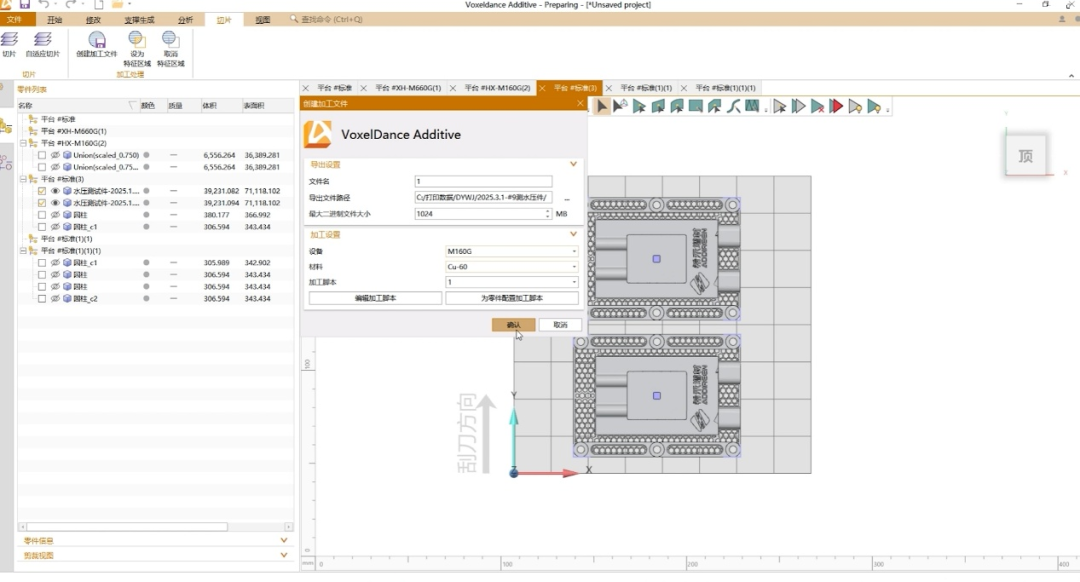Switch to the 平台 #标准(1)(1)(1) document tab
The height and width of the screenshot is (582, 1080).
tap(725, 88)
